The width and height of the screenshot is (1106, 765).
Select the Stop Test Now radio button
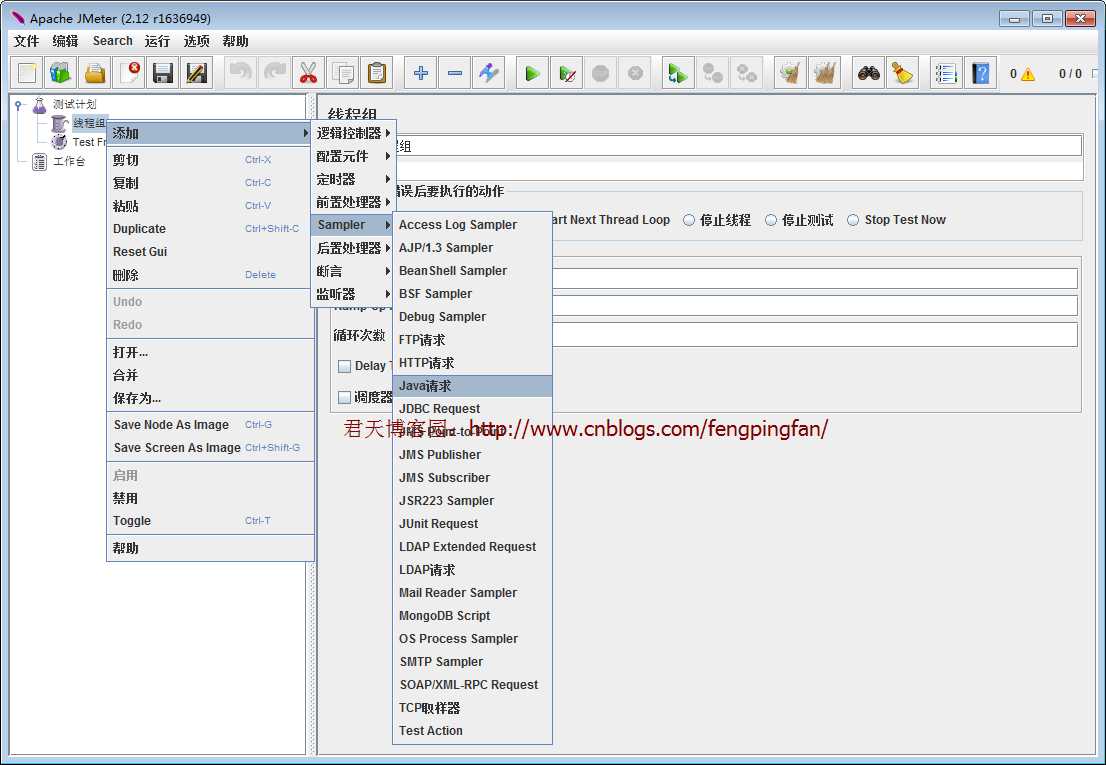coord(853,220)
